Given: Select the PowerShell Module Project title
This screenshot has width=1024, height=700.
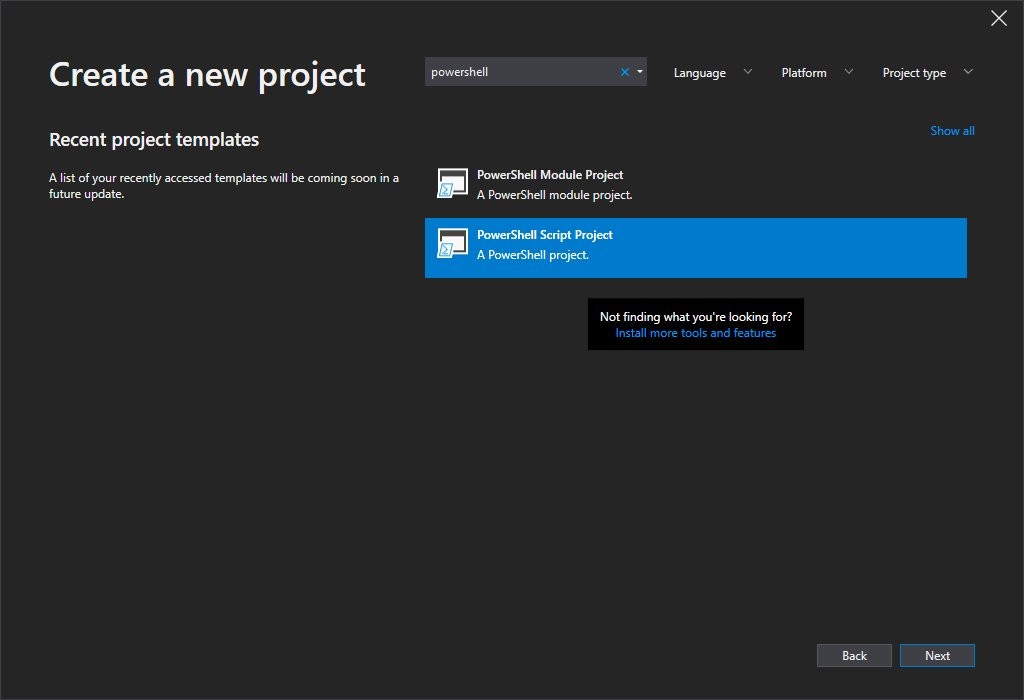Looking at the screenshot, I should click(x=550, y=175).
